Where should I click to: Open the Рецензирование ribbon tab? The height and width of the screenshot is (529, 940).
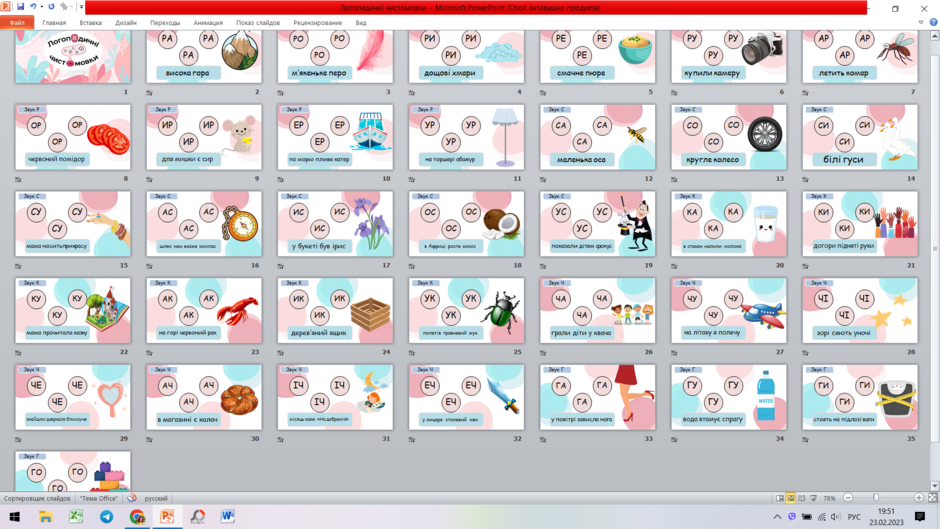point(318,23)
